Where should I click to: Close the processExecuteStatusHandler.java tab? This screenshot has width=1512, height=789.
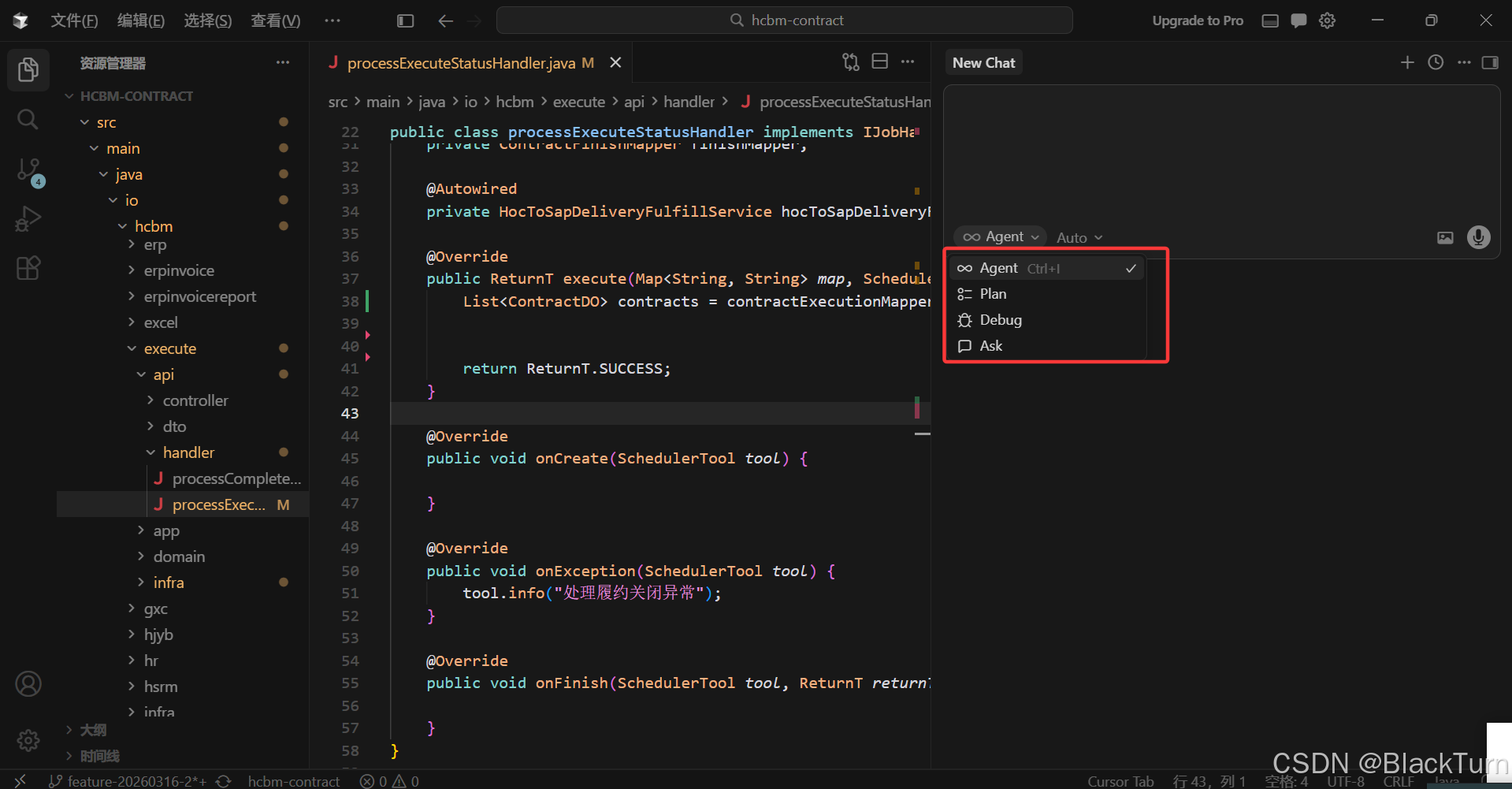(616, 62)
